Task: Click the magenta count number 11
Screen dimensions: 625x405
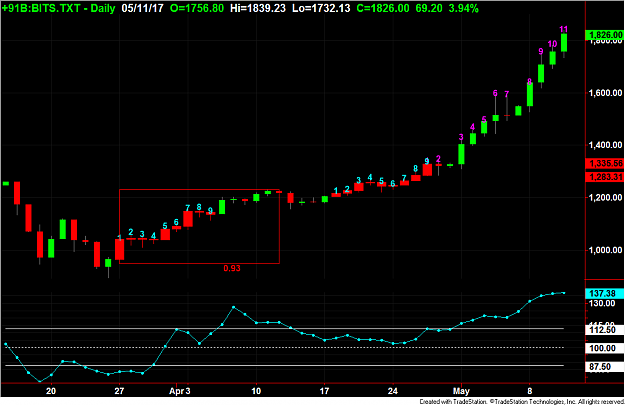Action: pos(564,29)
